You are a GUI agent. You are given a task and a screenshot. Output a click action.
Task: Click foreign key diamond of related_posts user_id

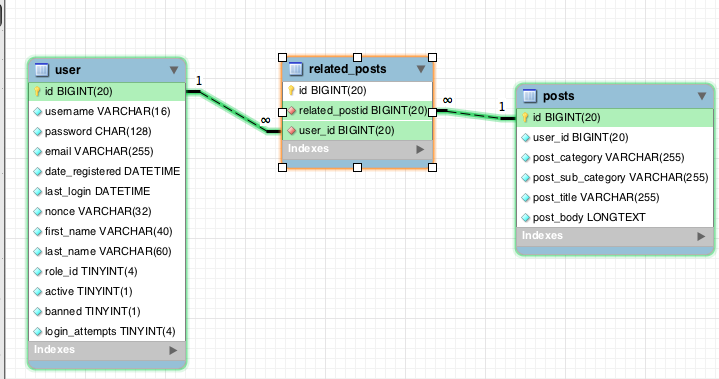click(x=292, y=131)
